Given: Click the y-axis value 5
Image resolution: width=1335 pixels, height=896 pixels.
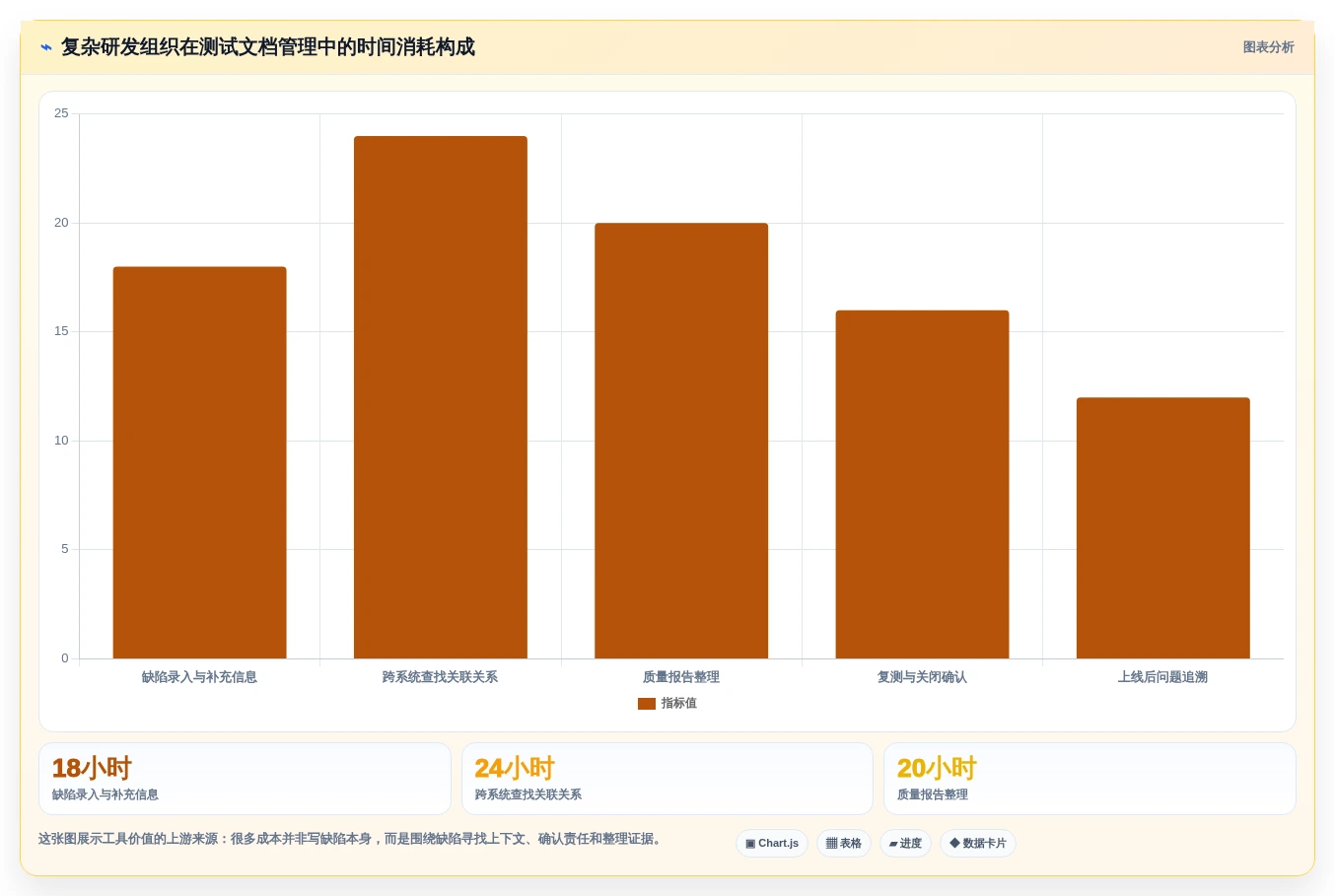Looking at the screenshot, I should point(65,549).
